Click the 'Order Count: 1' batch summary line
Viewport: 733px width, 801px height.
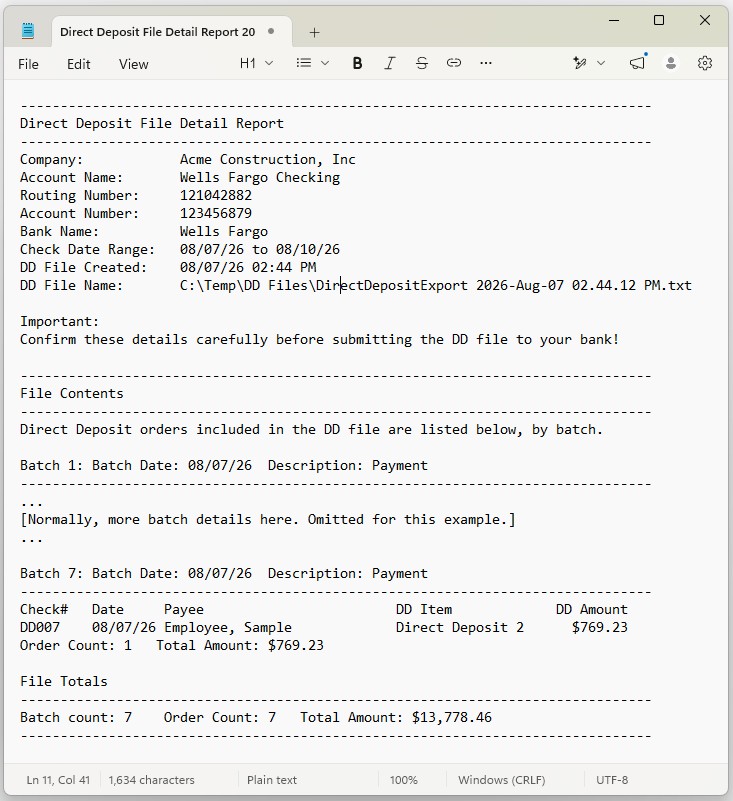(172, 645)
